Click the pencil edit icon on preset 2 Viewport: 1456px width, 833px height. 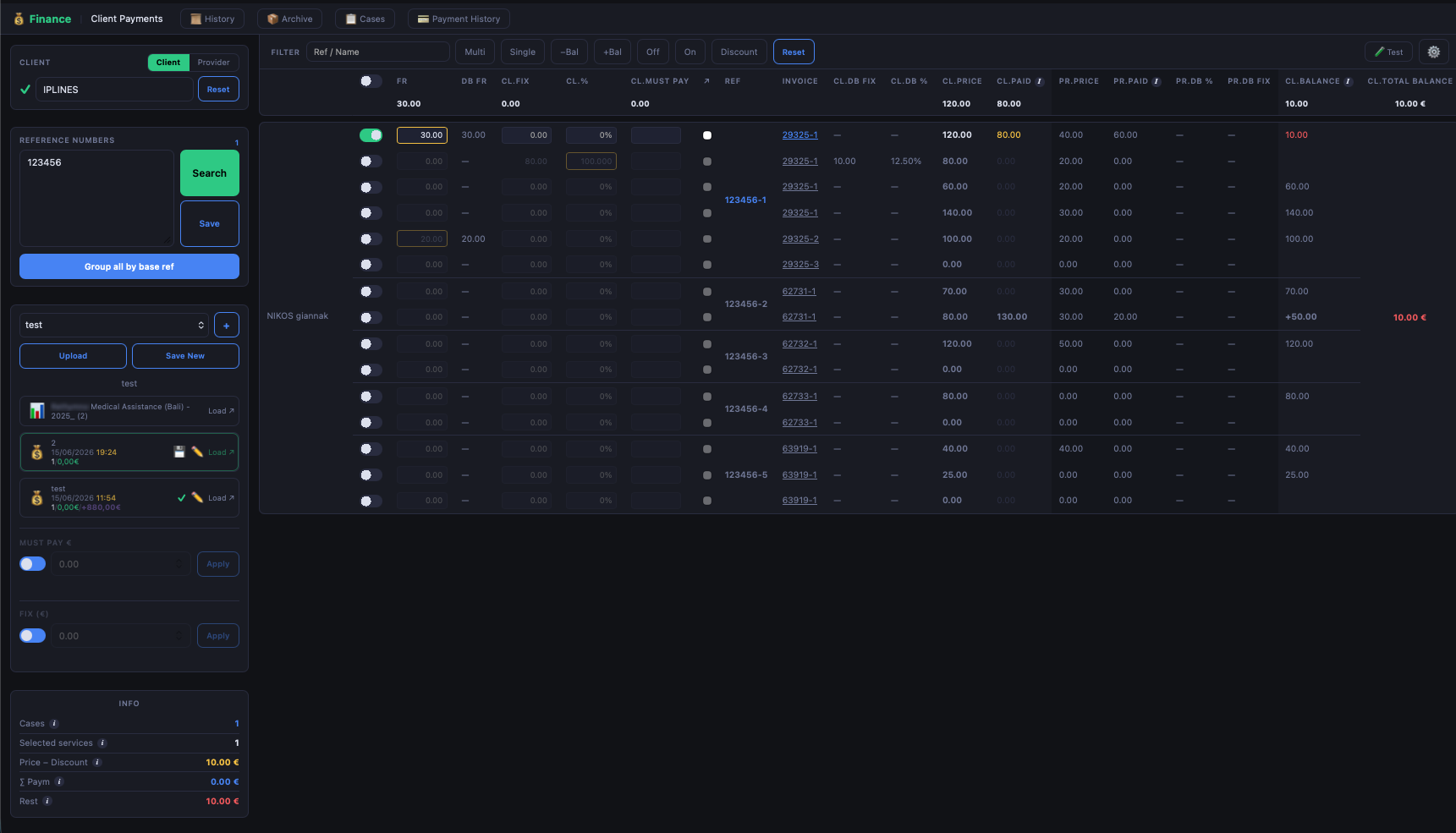tap(197, 452)
